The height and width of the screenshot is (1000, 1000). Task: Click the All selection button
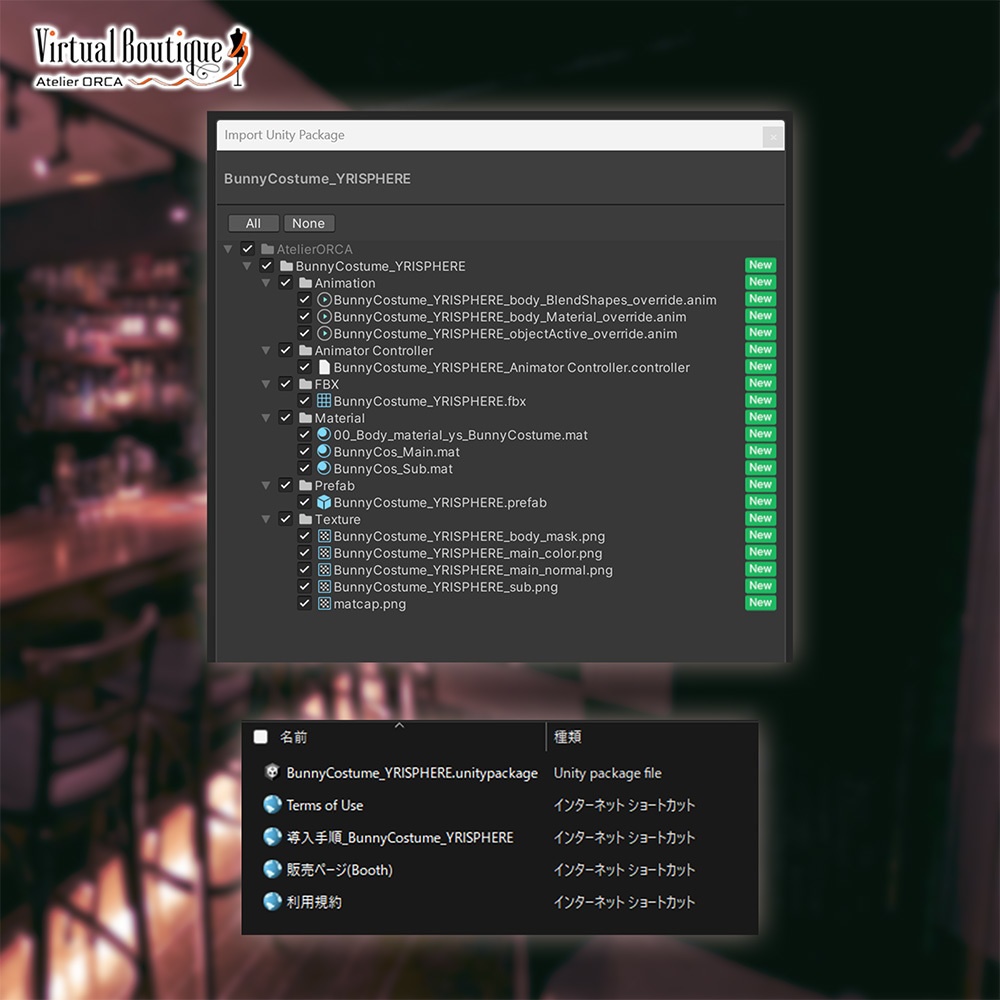(x=253, y=223)
